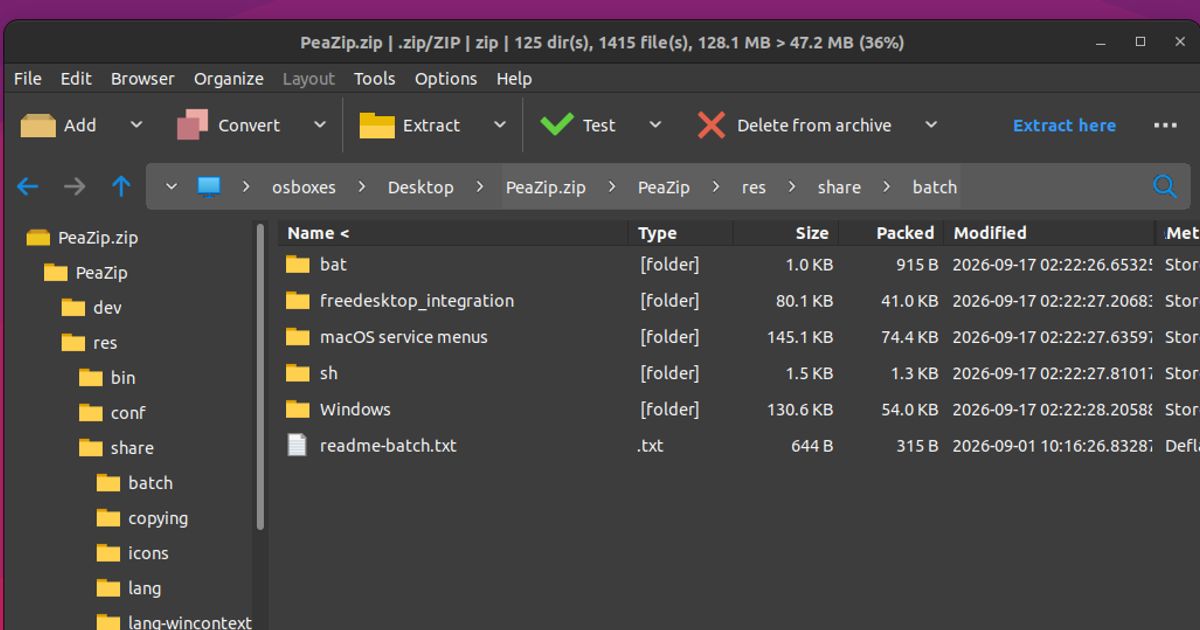Sort by the Name column header
The image size is (1200, 630).
[x=454, y=233]
